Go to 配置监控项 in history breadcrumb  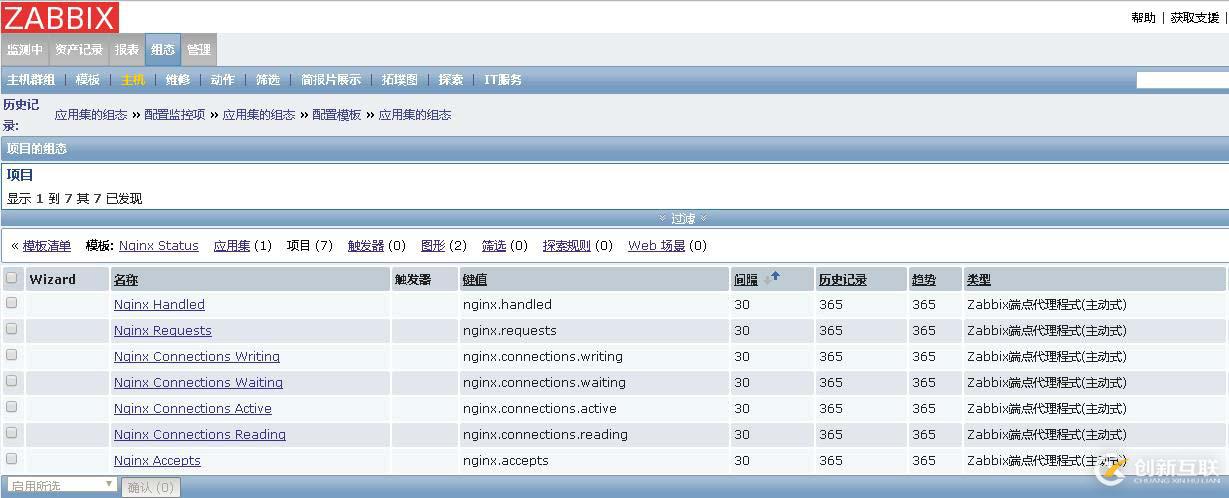coord(174,115)
